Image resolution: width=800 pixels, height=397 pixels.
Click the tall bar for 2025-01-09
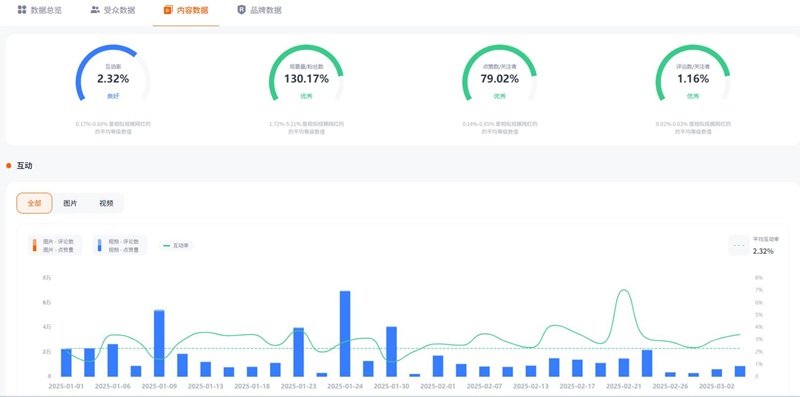(159, 343)
